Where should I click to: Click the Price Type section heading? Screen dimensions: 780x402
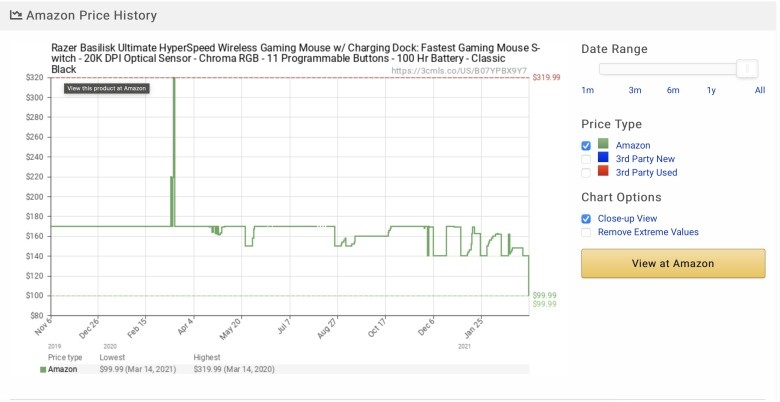[611, 124]
